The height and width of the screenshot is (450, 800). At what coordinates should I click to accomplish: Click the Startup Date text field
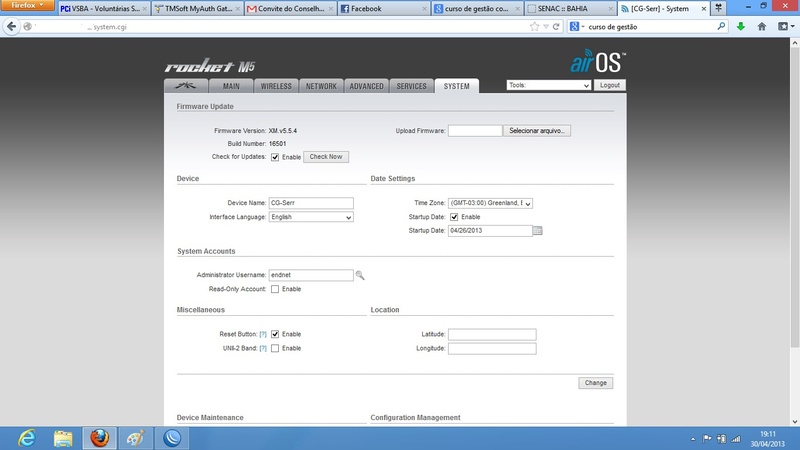(x=490, y=231)
